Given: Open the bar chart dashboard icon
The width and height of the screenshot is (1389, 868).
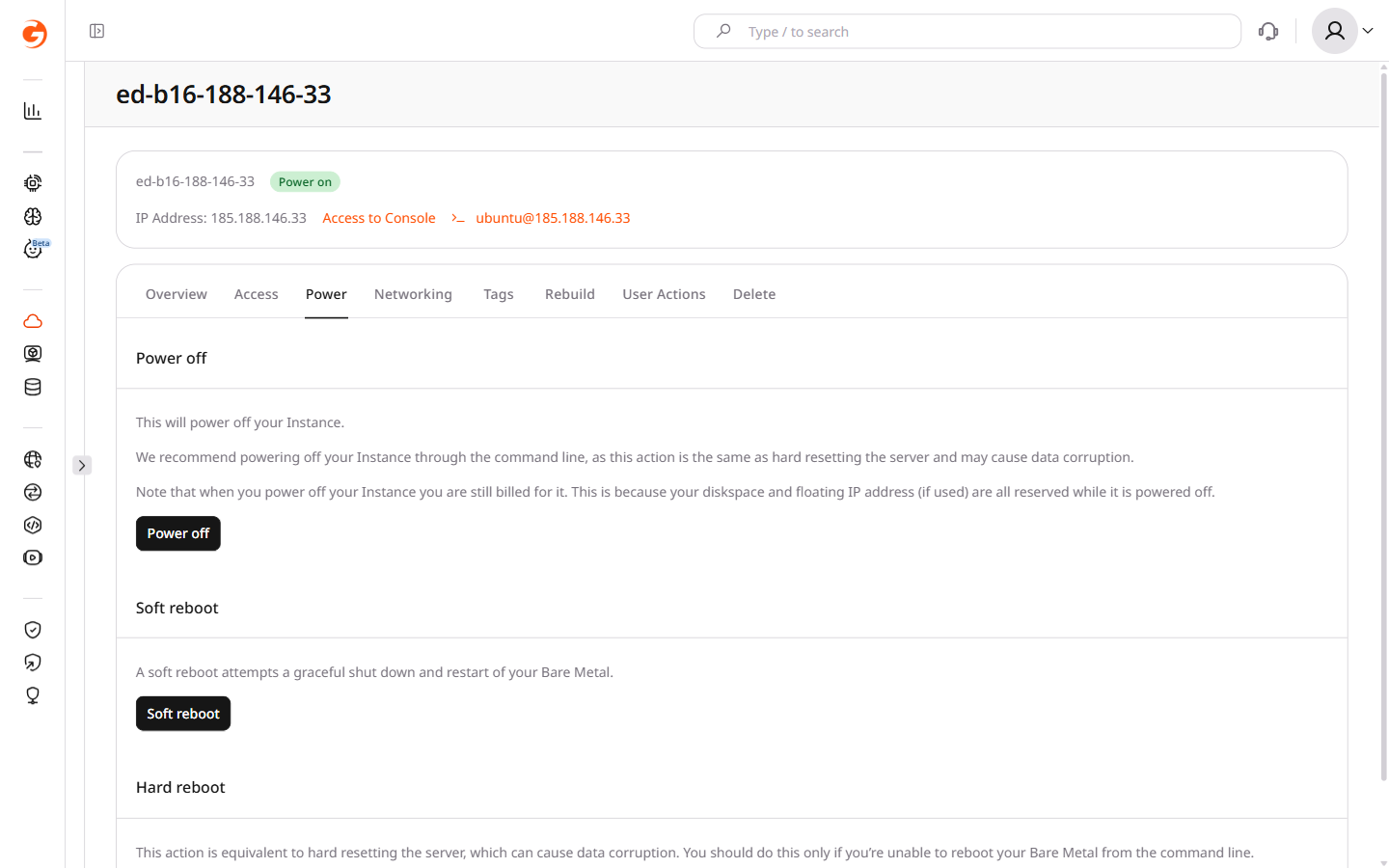Looking at the screenshot, I should coord(33,111).
